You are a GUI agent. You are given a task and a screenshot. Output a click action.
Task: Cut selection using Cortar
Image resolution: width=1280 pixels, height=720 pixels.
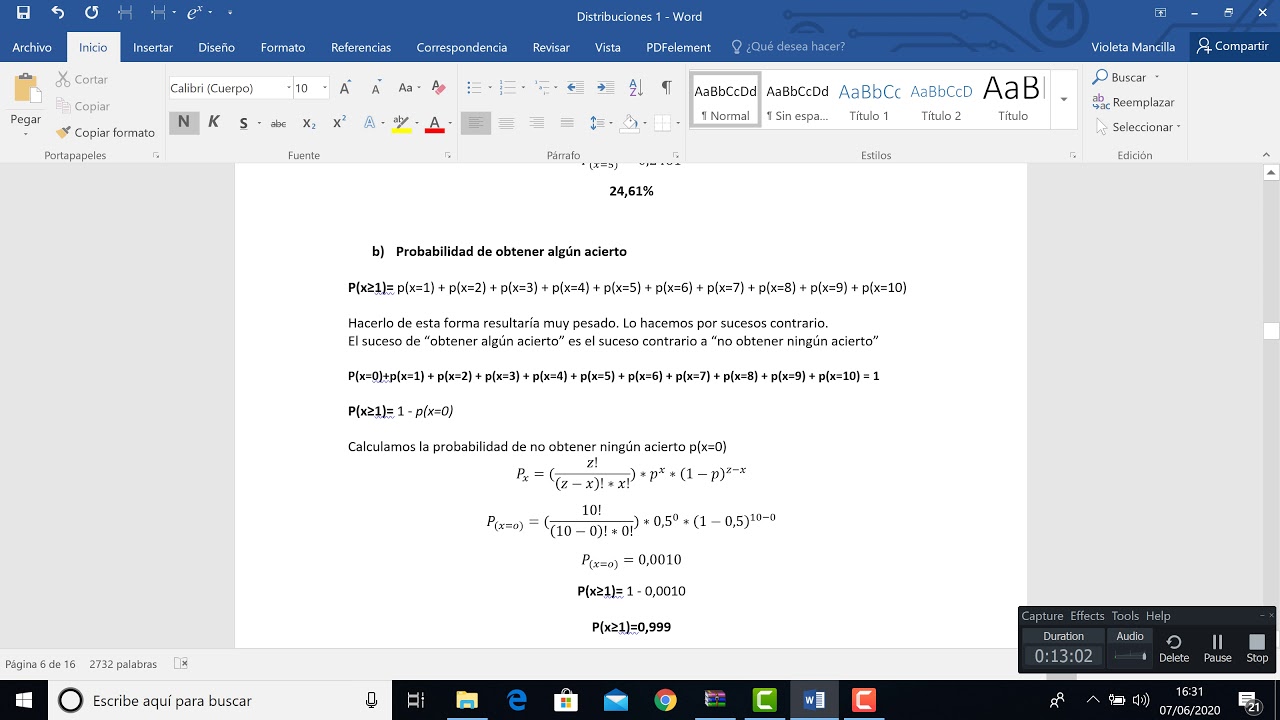pyautogui.click(x=81, y=79)
